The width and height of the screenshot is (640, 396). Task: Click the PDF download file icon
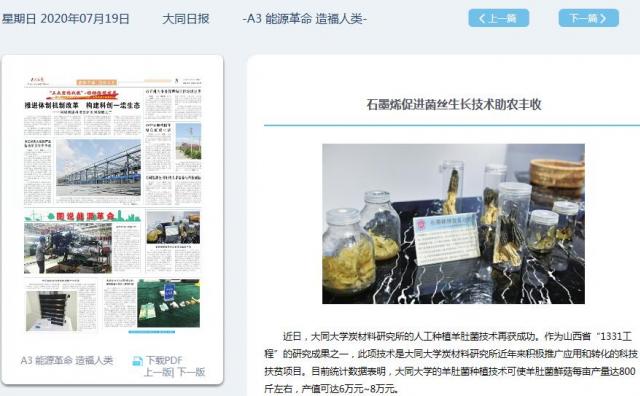point(138,361)
